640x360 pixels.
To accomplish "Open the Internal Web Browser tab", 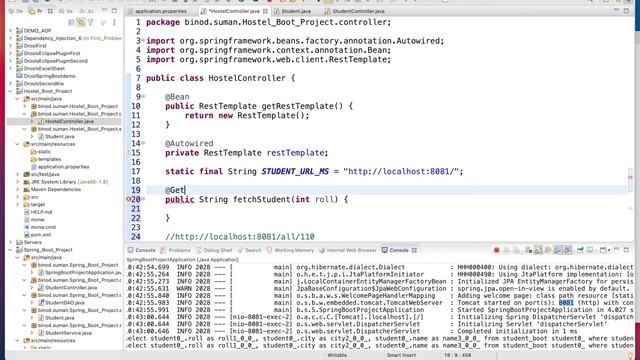I will click(x=347, y=250).
